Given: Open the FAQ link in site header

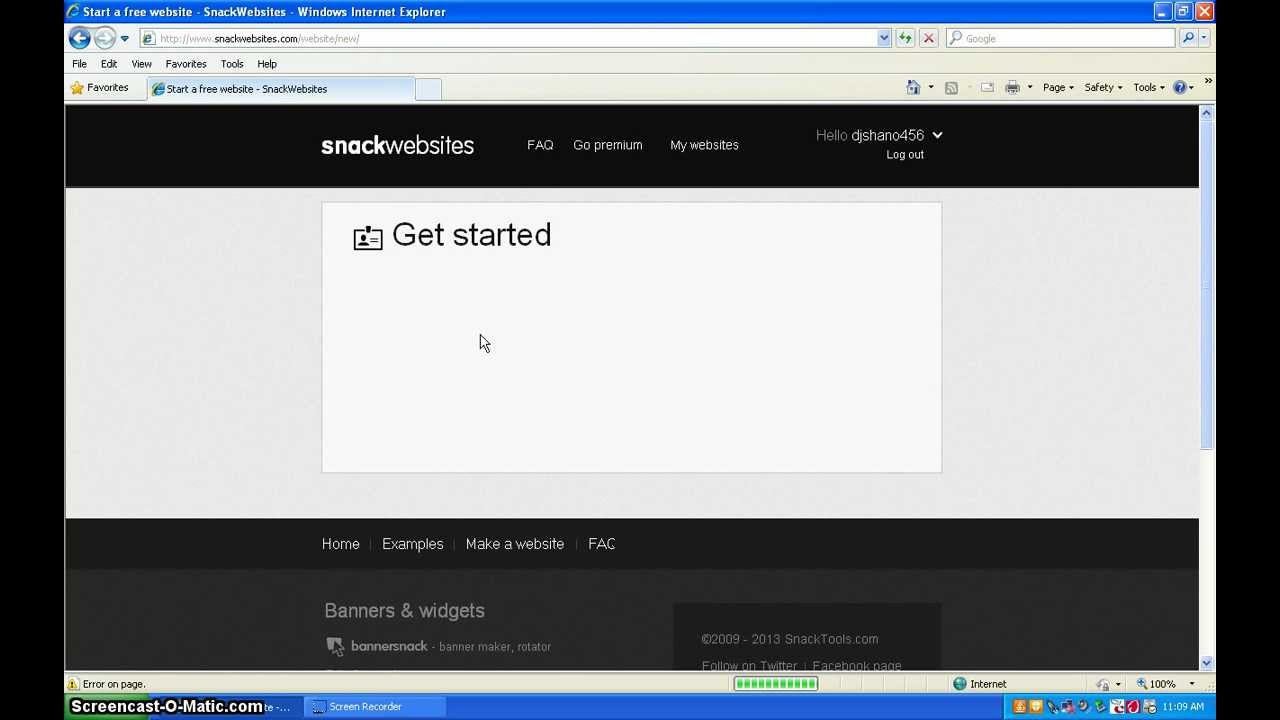Looking at the screenshot, I should [540, 145].
